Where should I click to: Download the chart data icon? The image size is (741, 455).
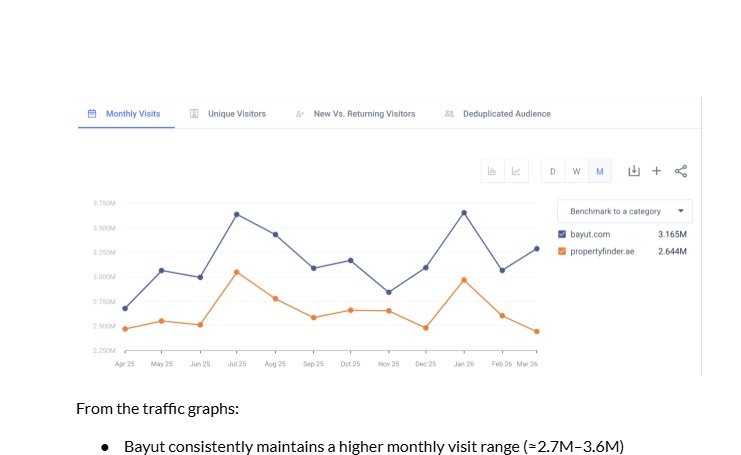[634, 171]
